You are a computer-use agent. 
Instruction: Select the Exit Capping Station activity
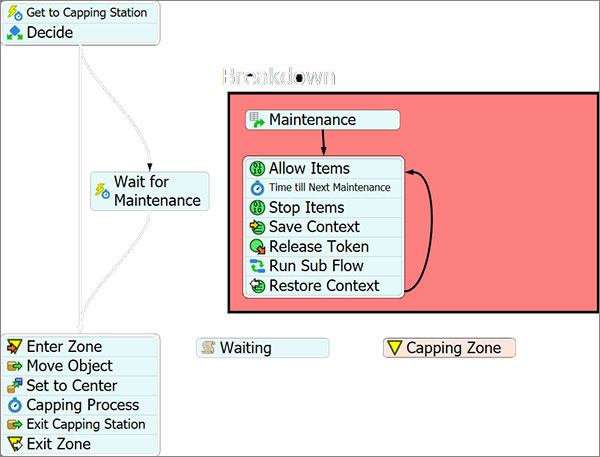[x=80, y=425]
